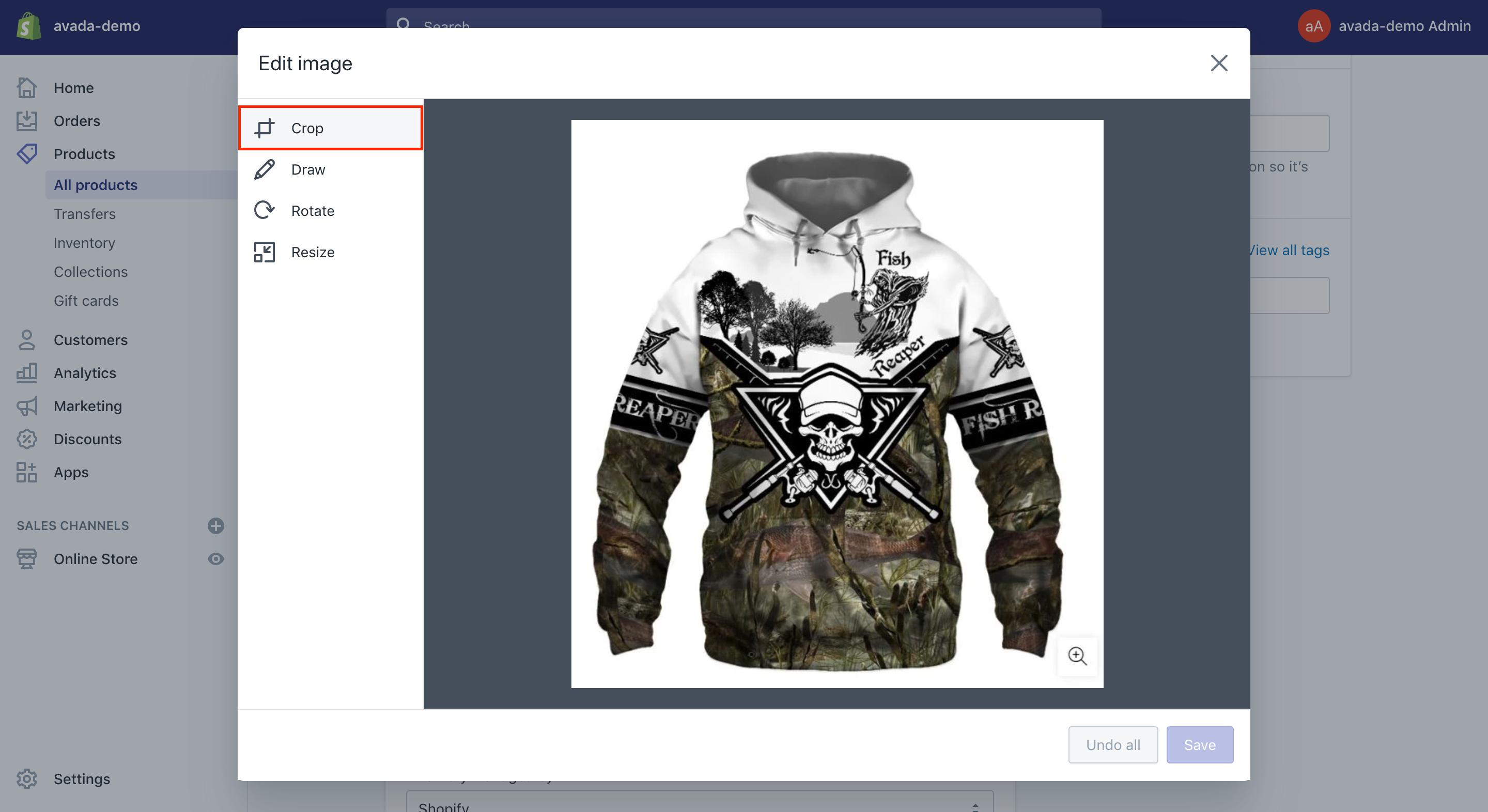The width and height of the screenshot is (1488, 812).
Task: Select the Crop tool
Action: click(x=330, y=127)
